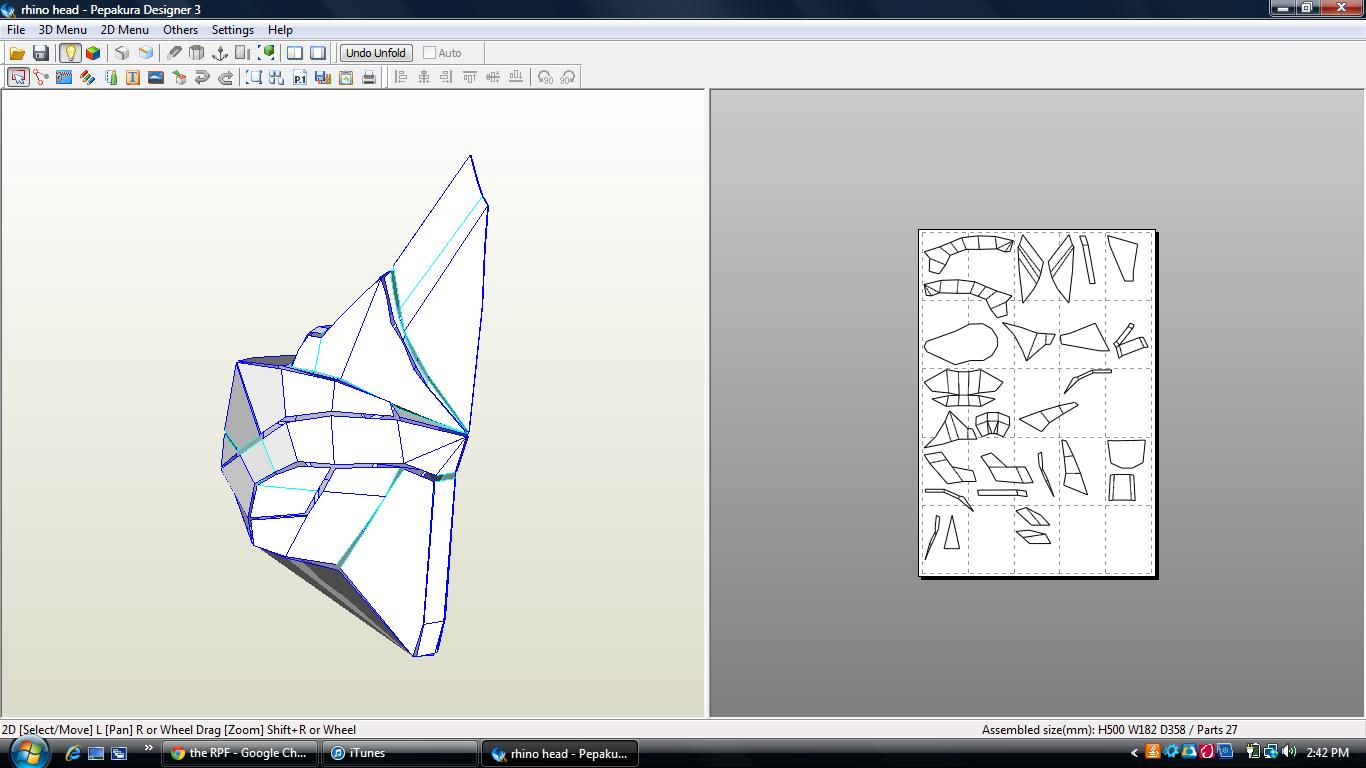
Task: Expand hidden system tray icons arrow
Action: (1134, 753)
